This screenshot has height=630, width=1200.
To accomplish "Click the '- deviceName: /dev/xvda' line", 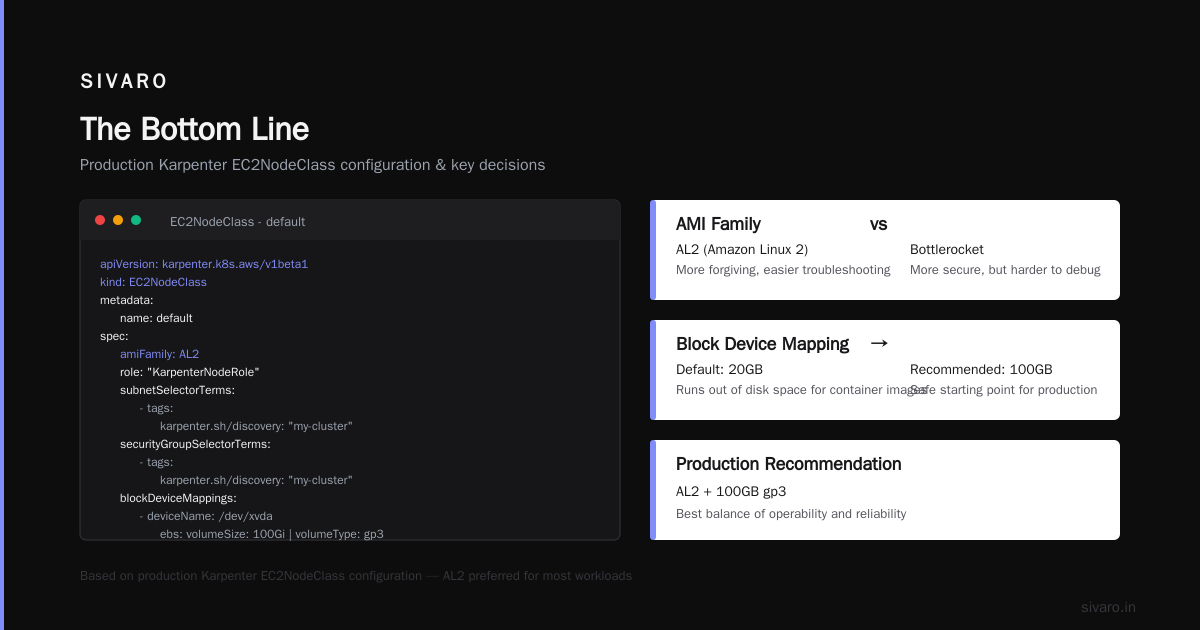I will tap(204, 516).
